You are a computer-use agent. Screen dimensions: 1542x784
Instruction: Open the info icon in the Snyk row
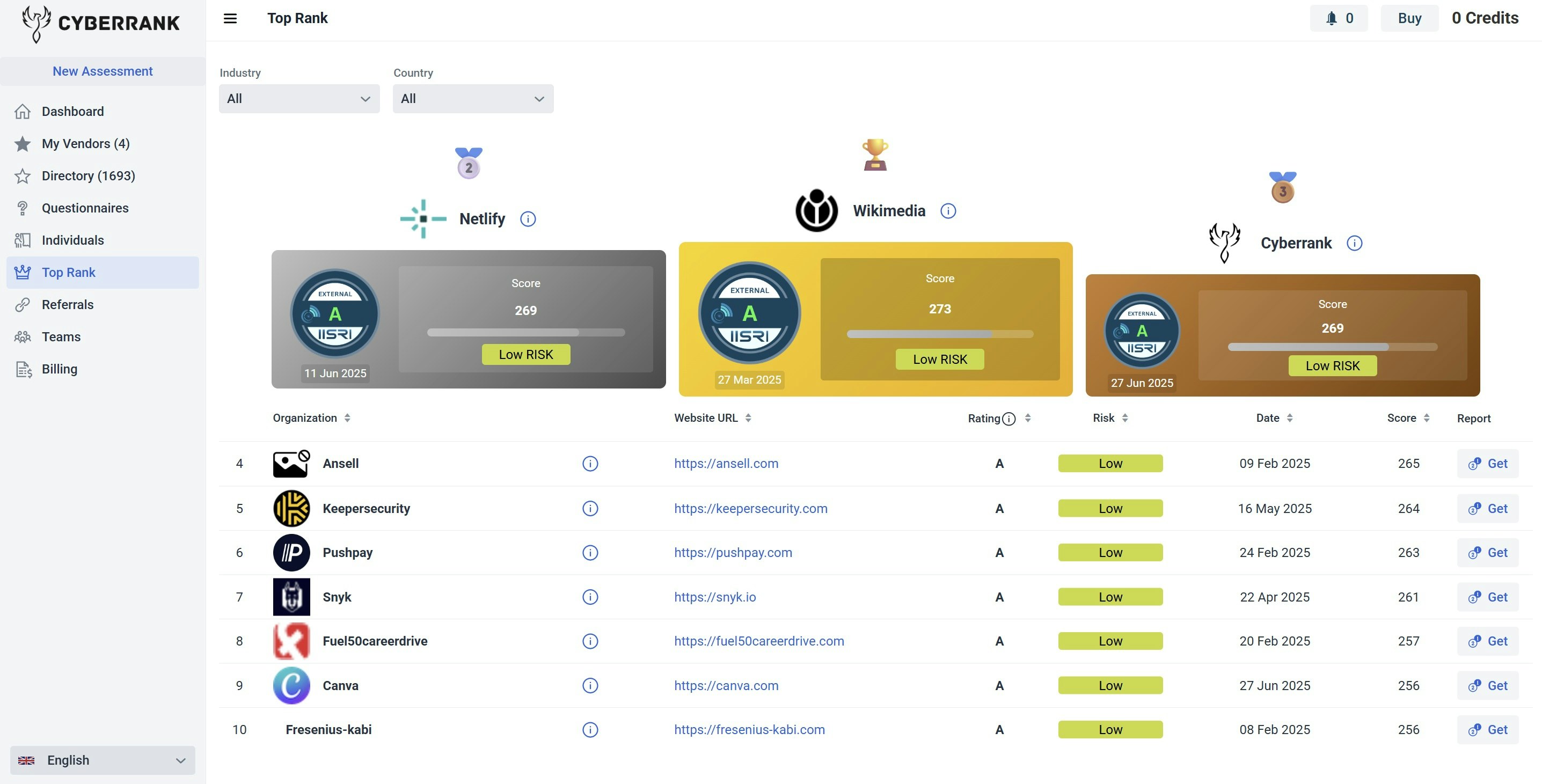pos(590,597)
